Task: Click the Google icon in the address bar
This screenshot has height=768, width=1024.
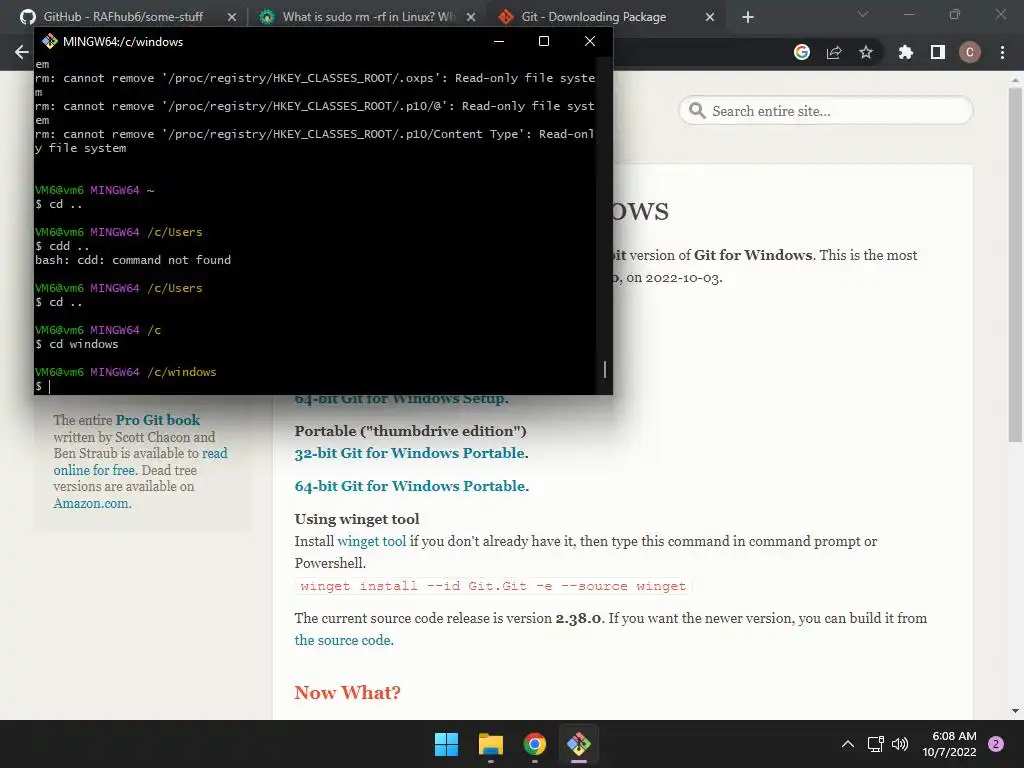Action: pos(802,52)
